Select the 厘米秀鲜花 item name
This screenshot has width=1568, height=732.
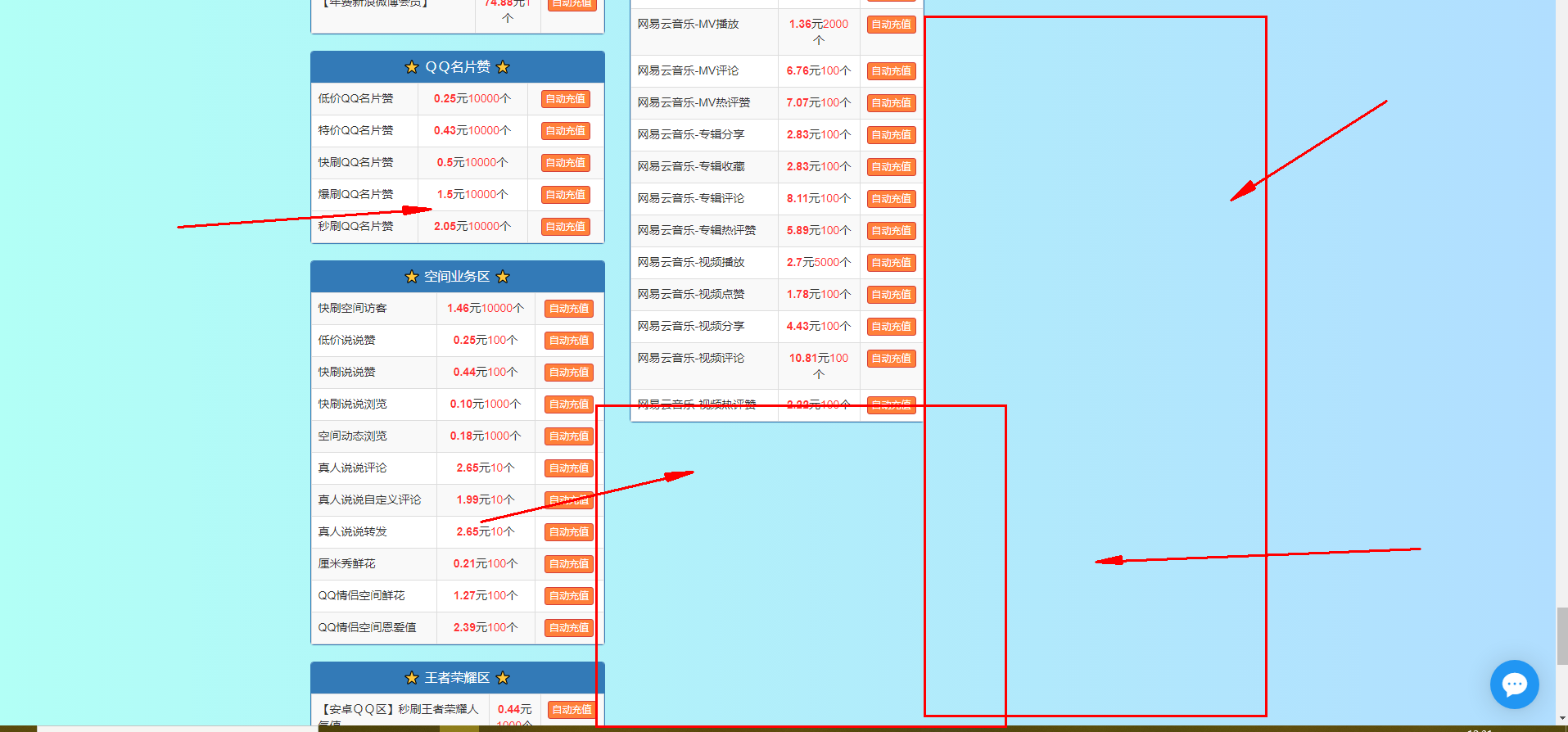pyautogui.click(x=346, y=563)
